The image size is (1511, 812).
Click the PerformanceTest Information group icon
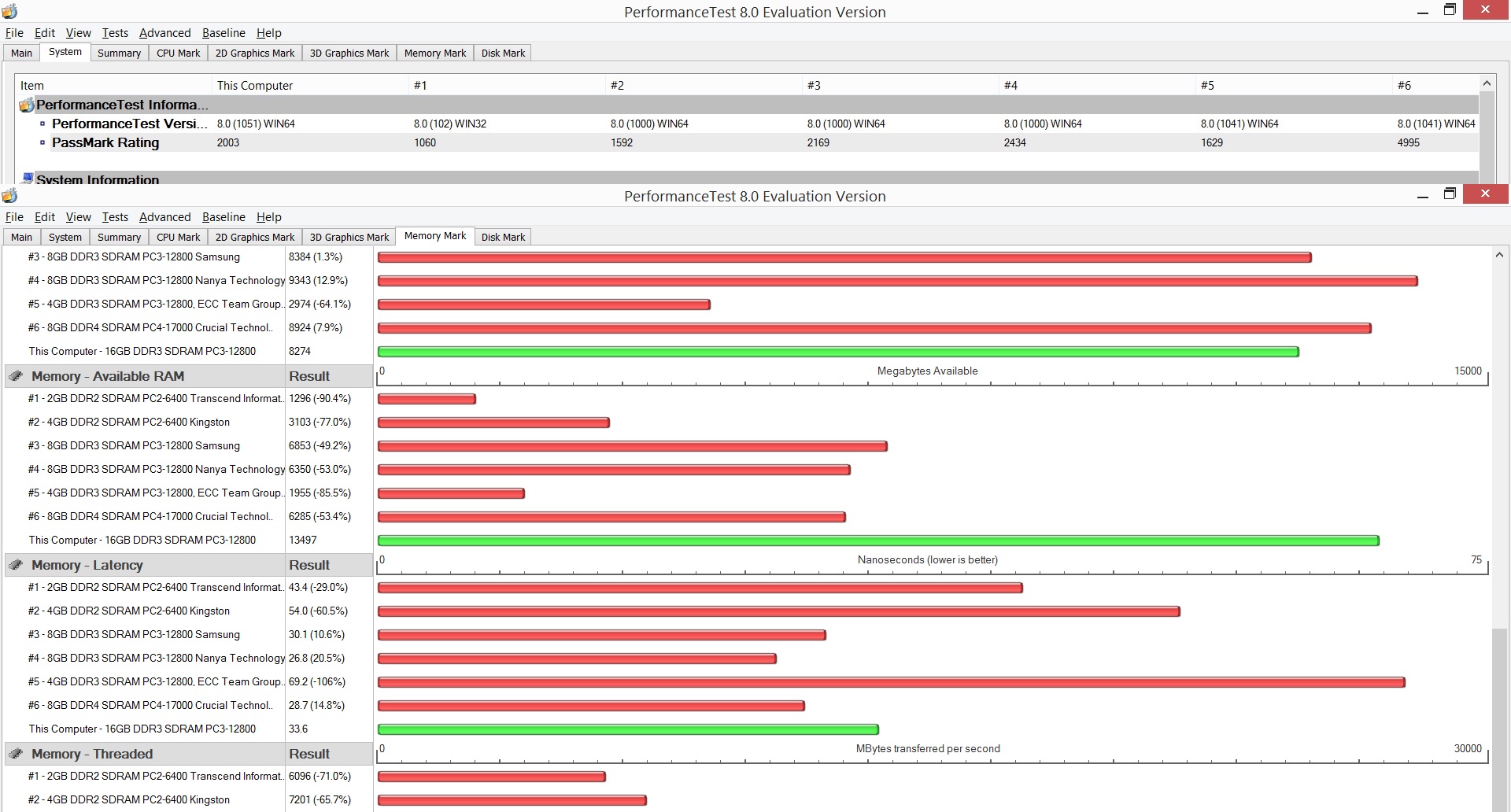point(26,105)
